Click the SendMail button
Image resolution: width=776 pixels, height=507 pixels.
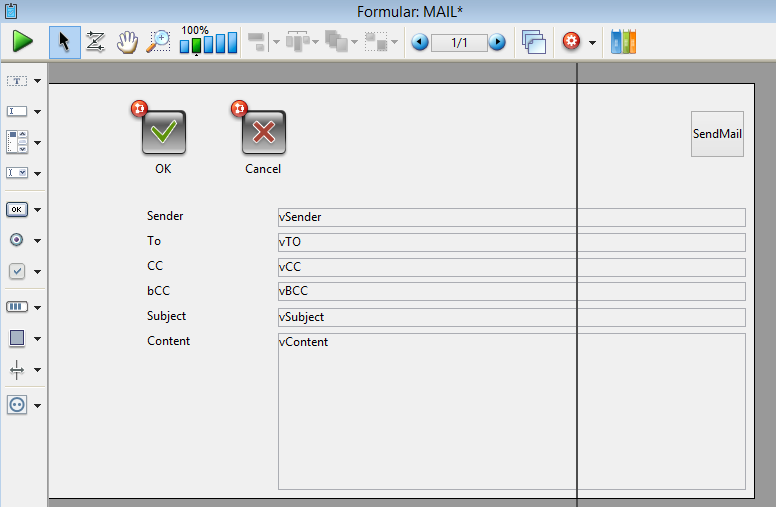click(x=717, y=134)
